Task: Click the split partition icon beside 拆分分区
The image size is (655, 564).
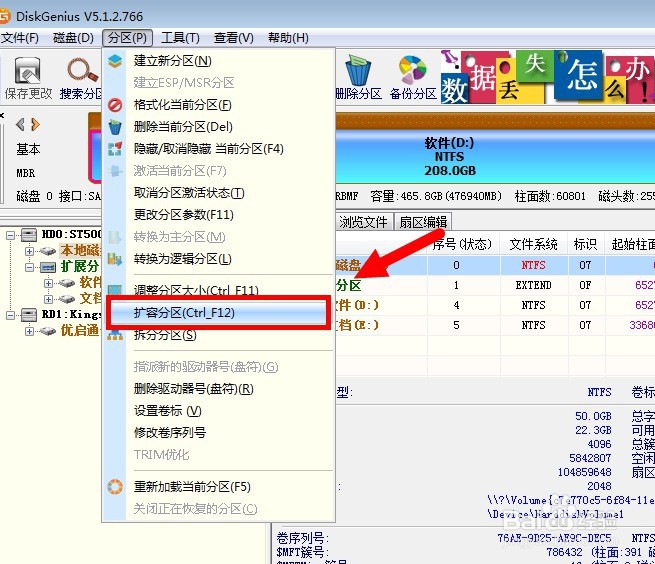Action: click(x=115, y=335)
